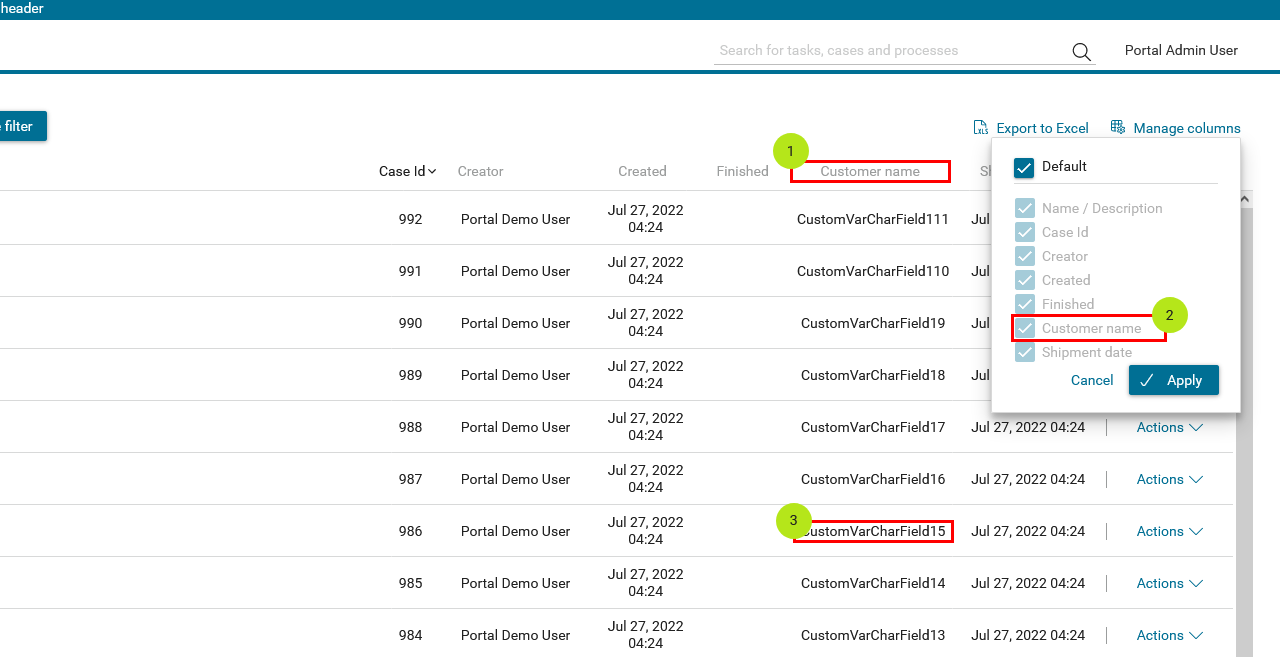Click CustomVarCharField13 cell
The image size is (1280, 657).
(x=873, y=635)
